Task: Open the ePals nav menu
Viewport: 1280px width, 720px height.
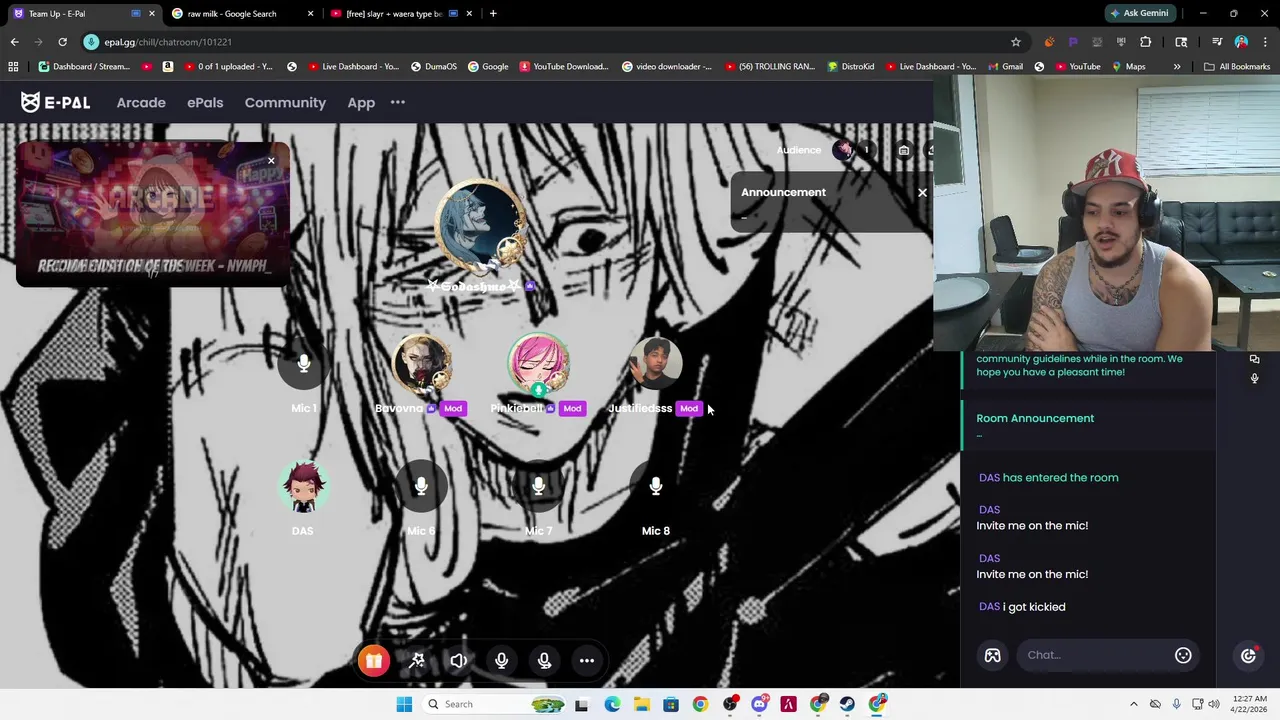Action: point(205,102)
